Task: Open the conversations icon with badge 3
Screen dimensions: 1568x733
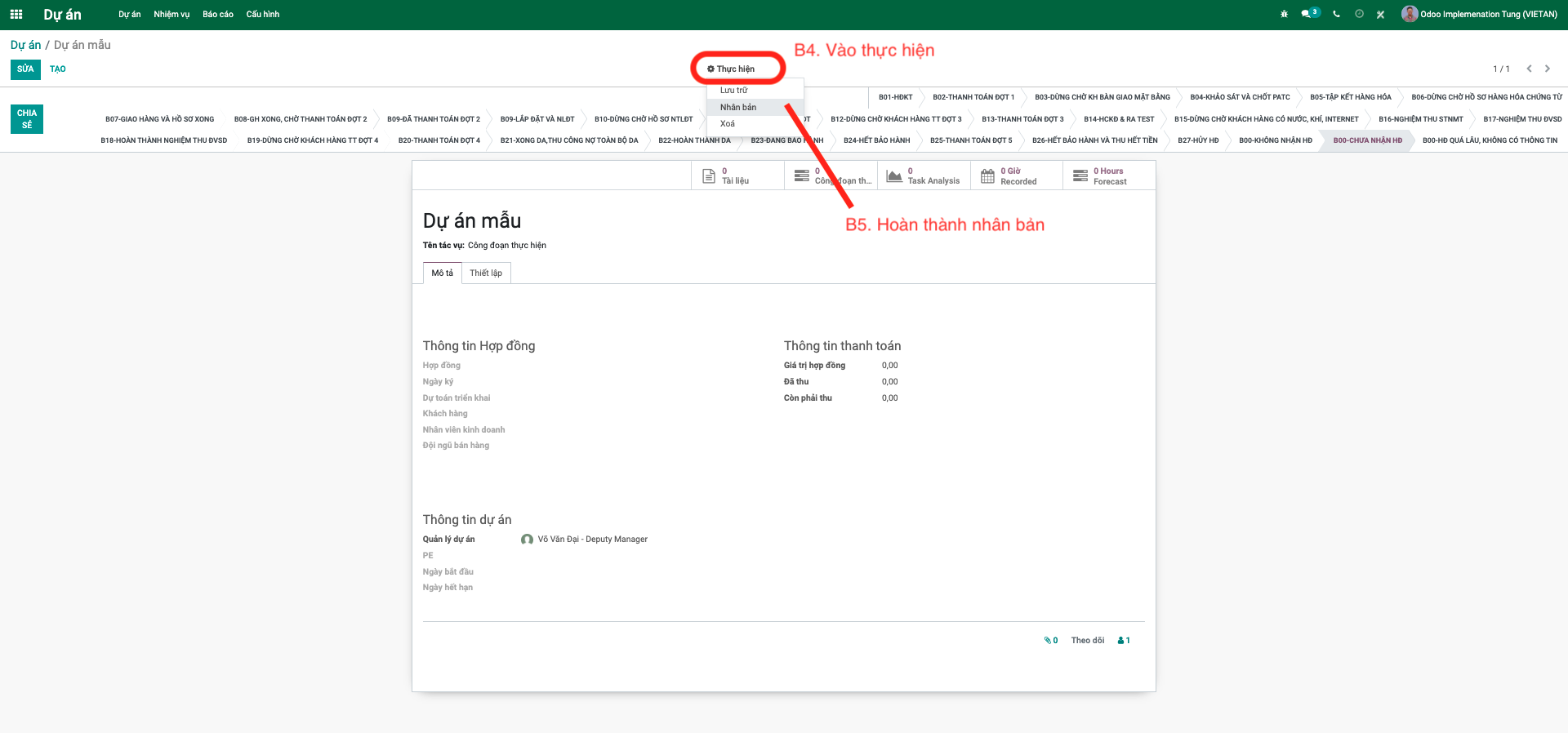Action: pyautogui.click(x=1309, y=14)
